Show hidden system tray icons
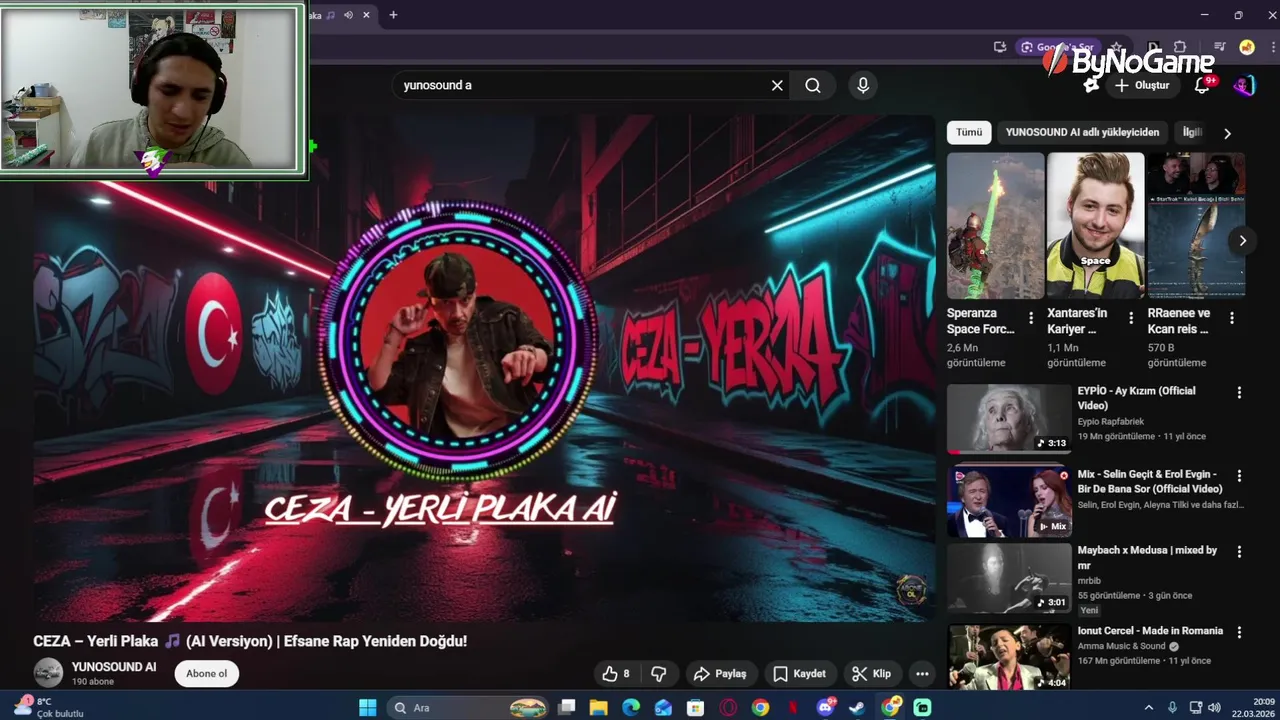This screenshot has height=720, width=1280. (x=1149, y=707)
